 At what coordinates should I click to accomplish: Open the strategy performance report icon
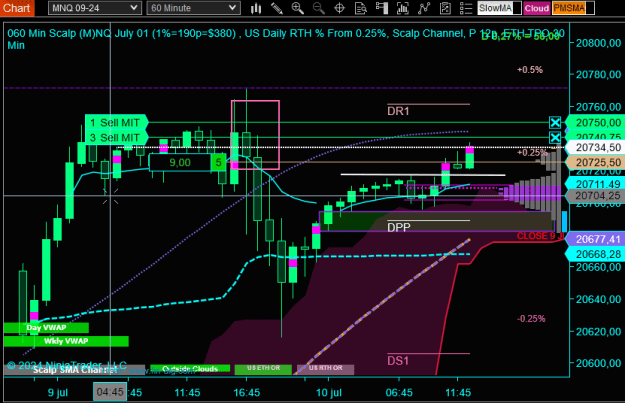[445, 8]
